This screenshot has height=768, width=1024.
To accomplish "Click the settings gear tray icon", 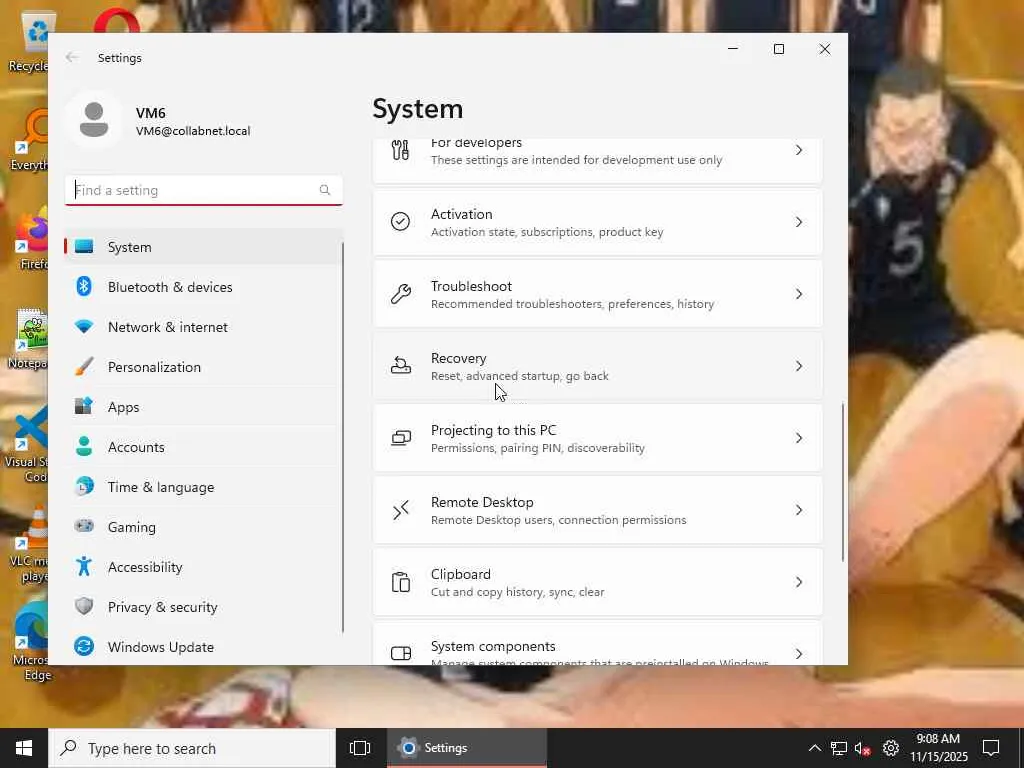I will pos(891,748).
